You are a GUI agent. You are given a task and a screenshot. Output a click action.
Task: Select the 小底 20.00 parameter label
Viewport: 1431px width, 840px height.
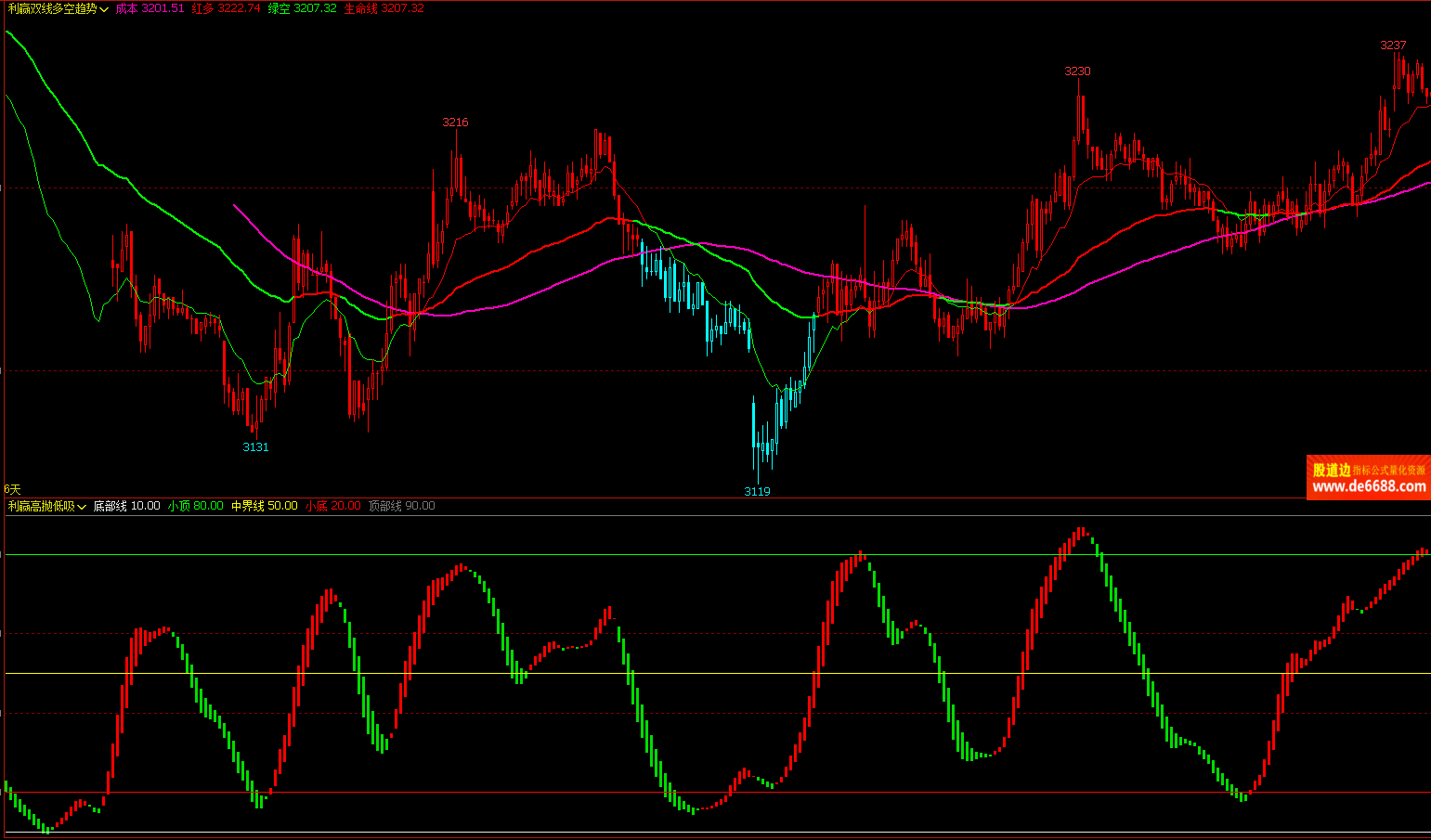tap(332, 506)
